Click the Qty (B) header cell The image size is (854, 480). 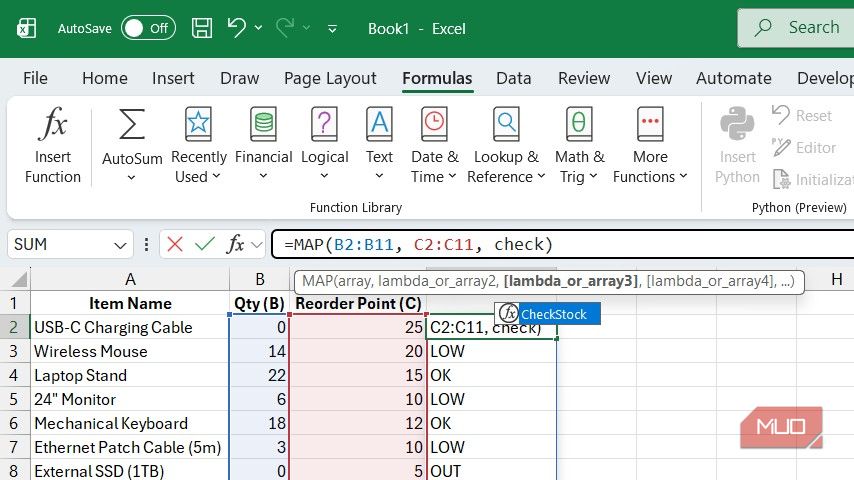(x=259, y=303)
